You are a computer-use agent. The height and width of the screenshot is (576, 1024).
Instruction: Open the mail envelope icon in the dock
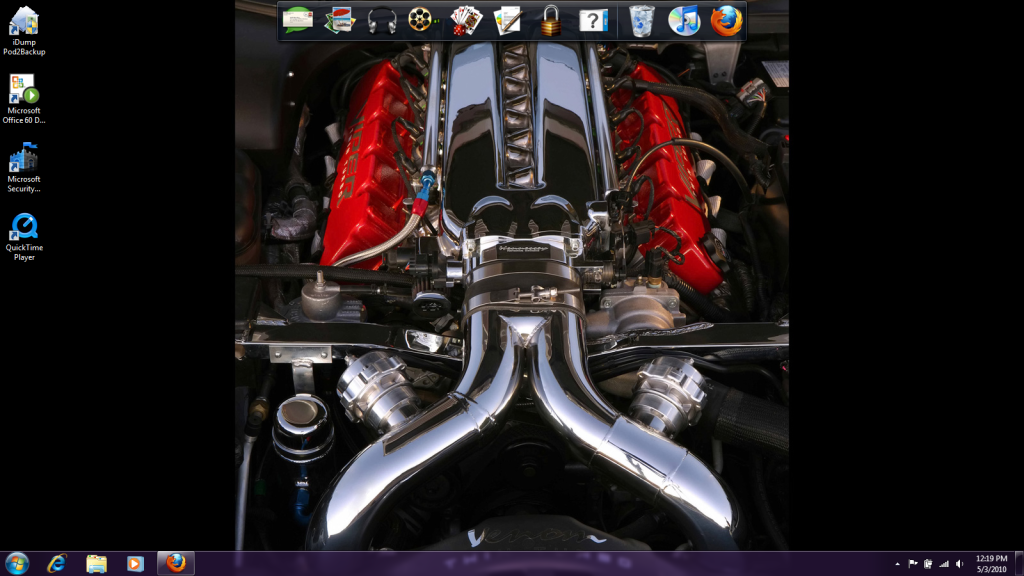[x=298, y=19]
